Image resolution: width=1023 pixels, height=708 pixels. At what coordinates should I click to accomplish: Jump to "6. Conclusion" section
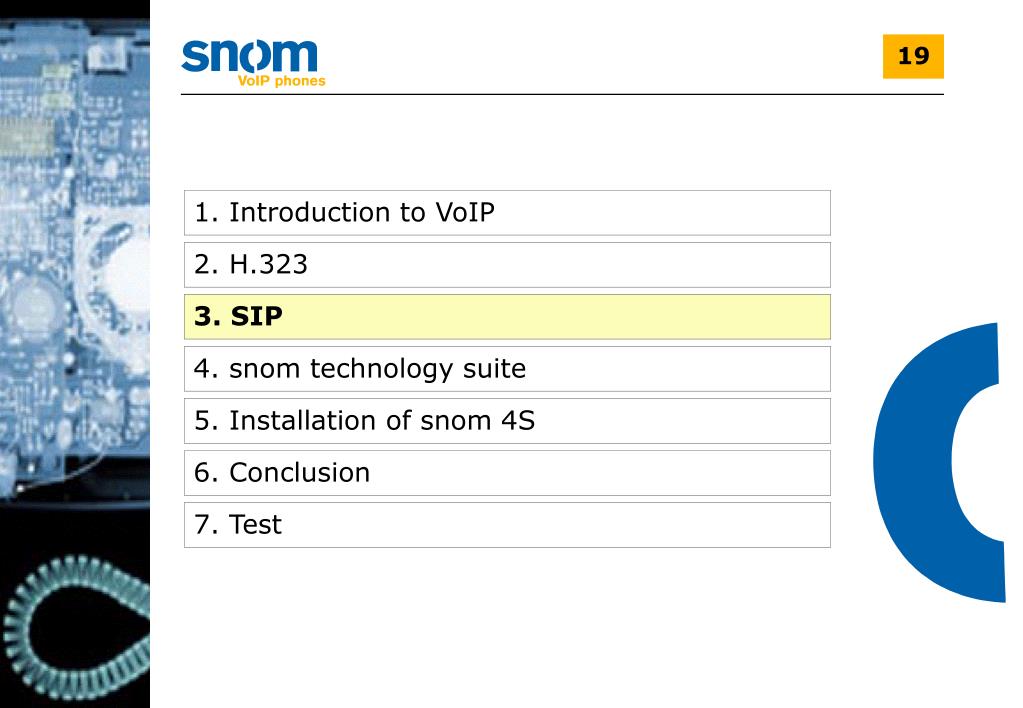(507, 473)
